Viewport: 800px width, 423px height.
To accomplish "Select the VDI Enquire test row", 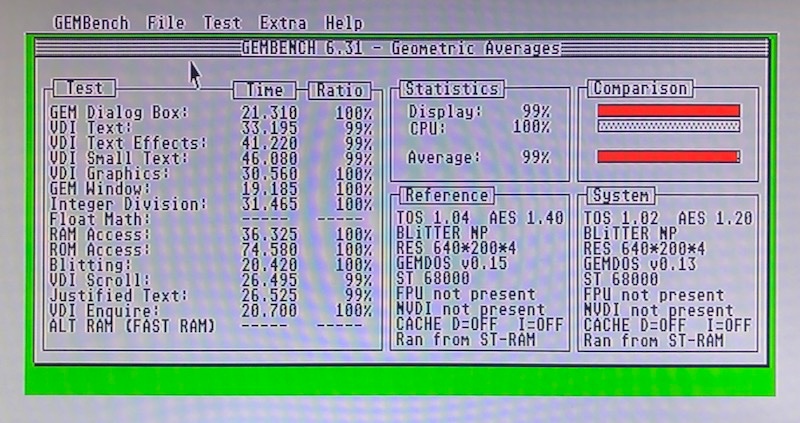I will 211,310.
